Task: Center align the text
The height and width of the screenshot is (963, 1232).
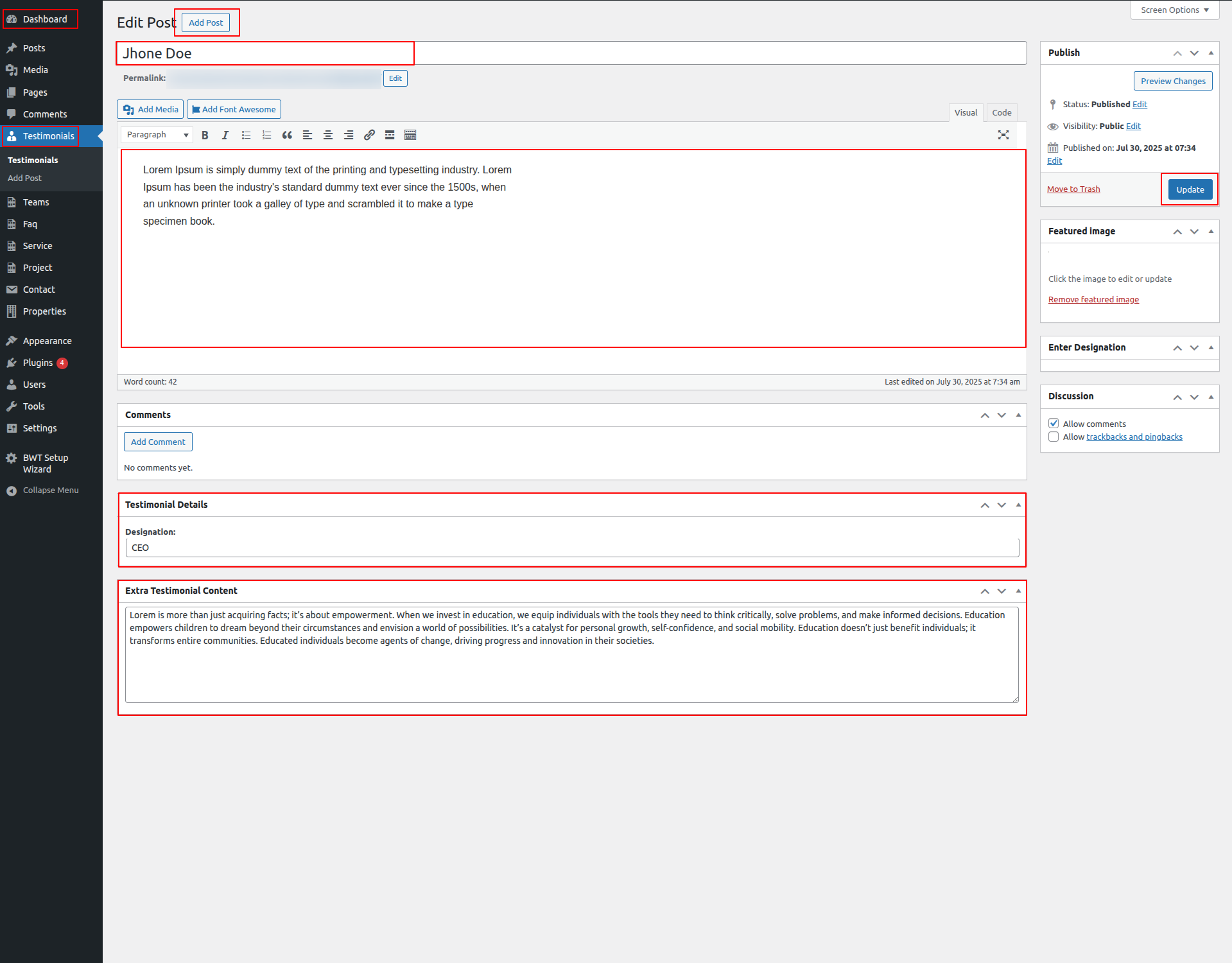Action: (x=328, y=135)
